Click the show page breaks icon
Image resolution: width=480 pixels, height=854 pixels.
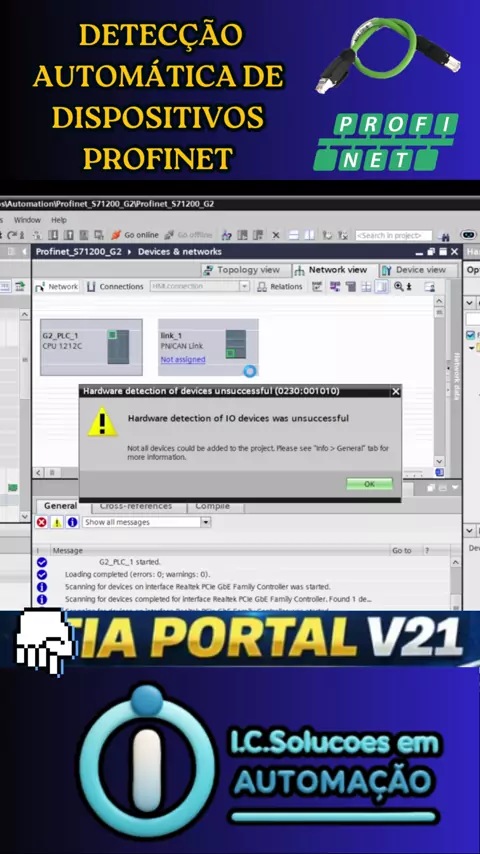367,286
